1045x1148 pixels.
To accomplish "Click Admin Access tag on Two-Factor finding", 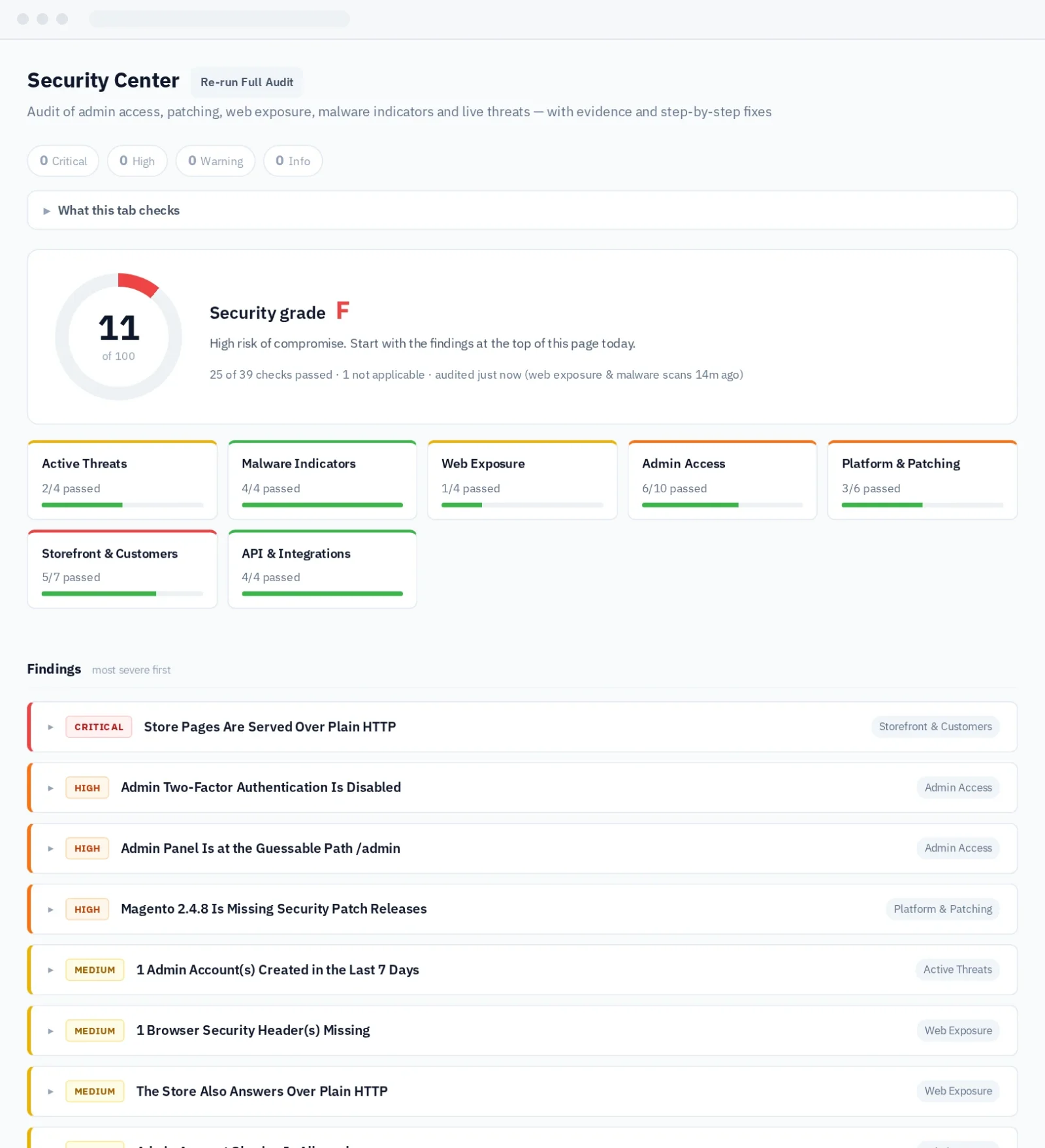I will click(x=958, y=788).
